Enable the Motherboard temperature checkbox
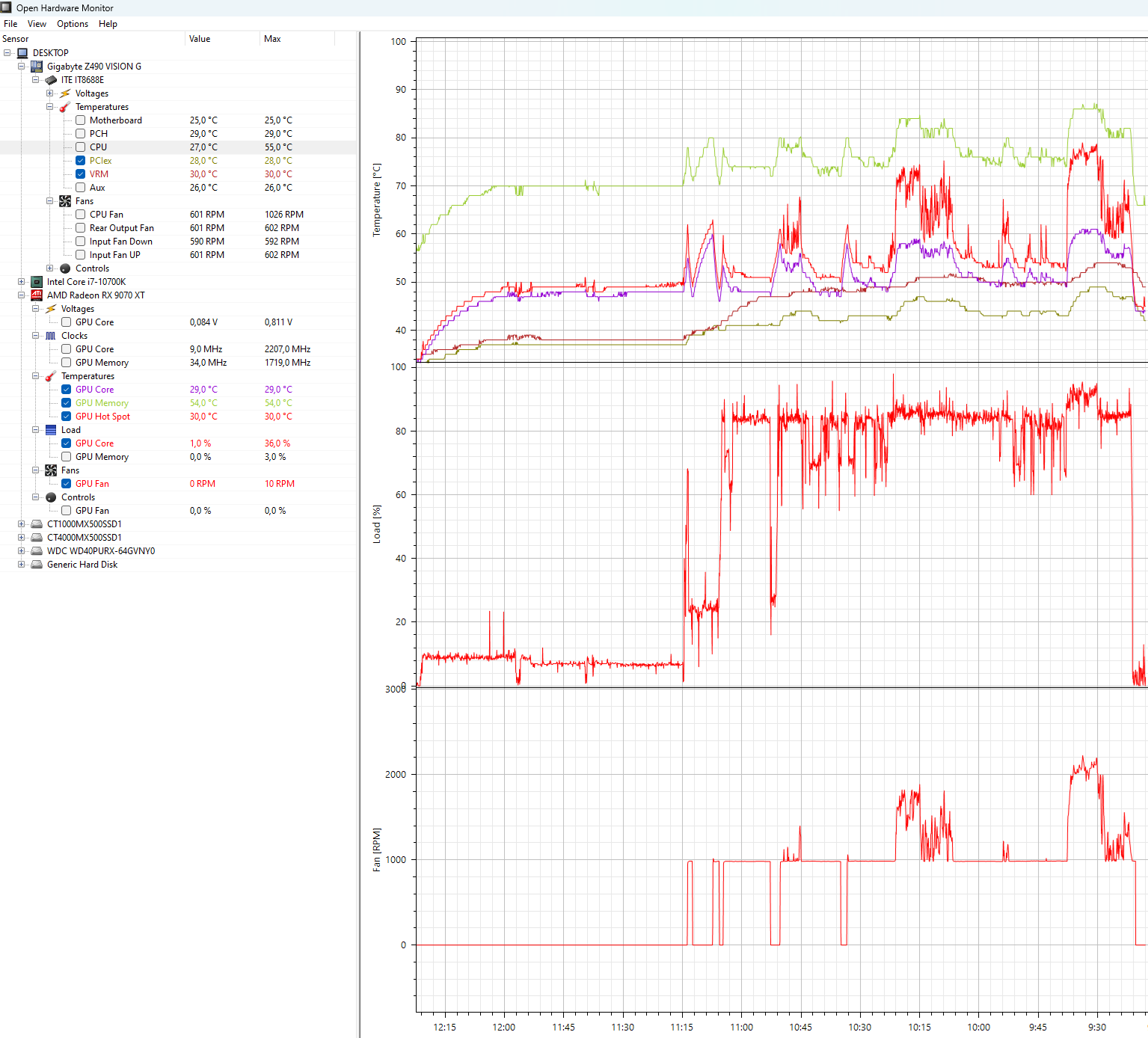 click(x=80, y=120)
